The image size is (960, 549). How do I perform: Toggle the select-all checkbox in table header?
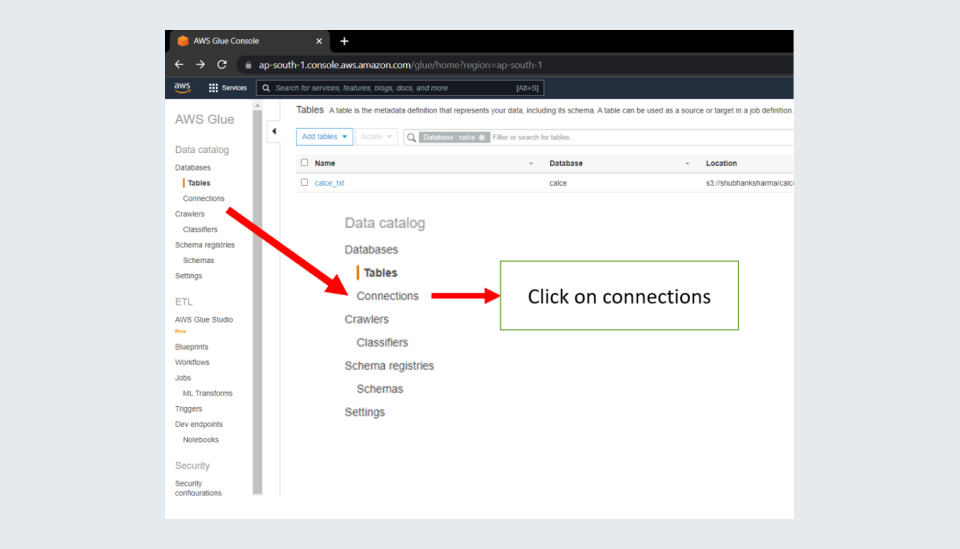(x=304, y=163)
